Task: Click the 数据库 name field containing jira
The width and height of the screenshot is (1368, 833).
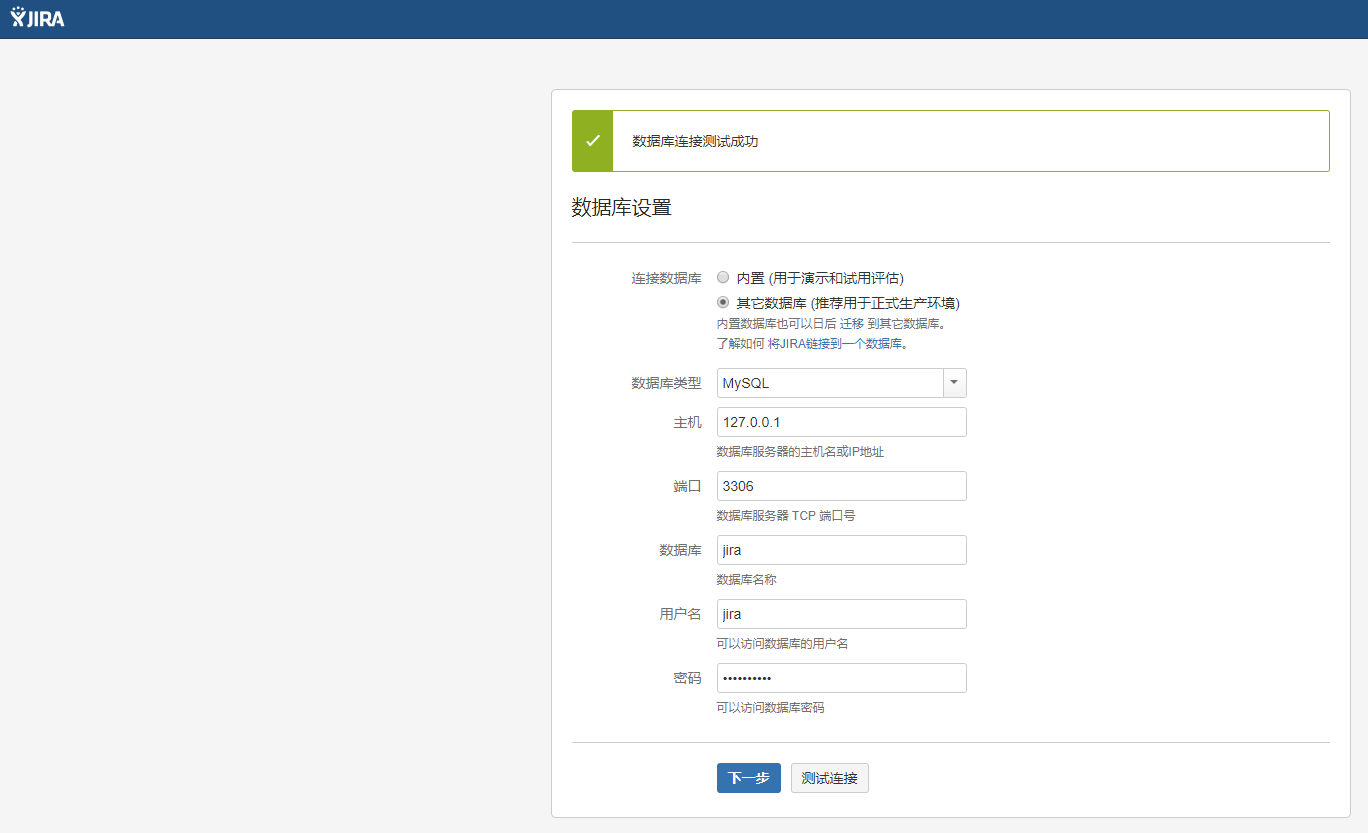Action: [841, 550]
